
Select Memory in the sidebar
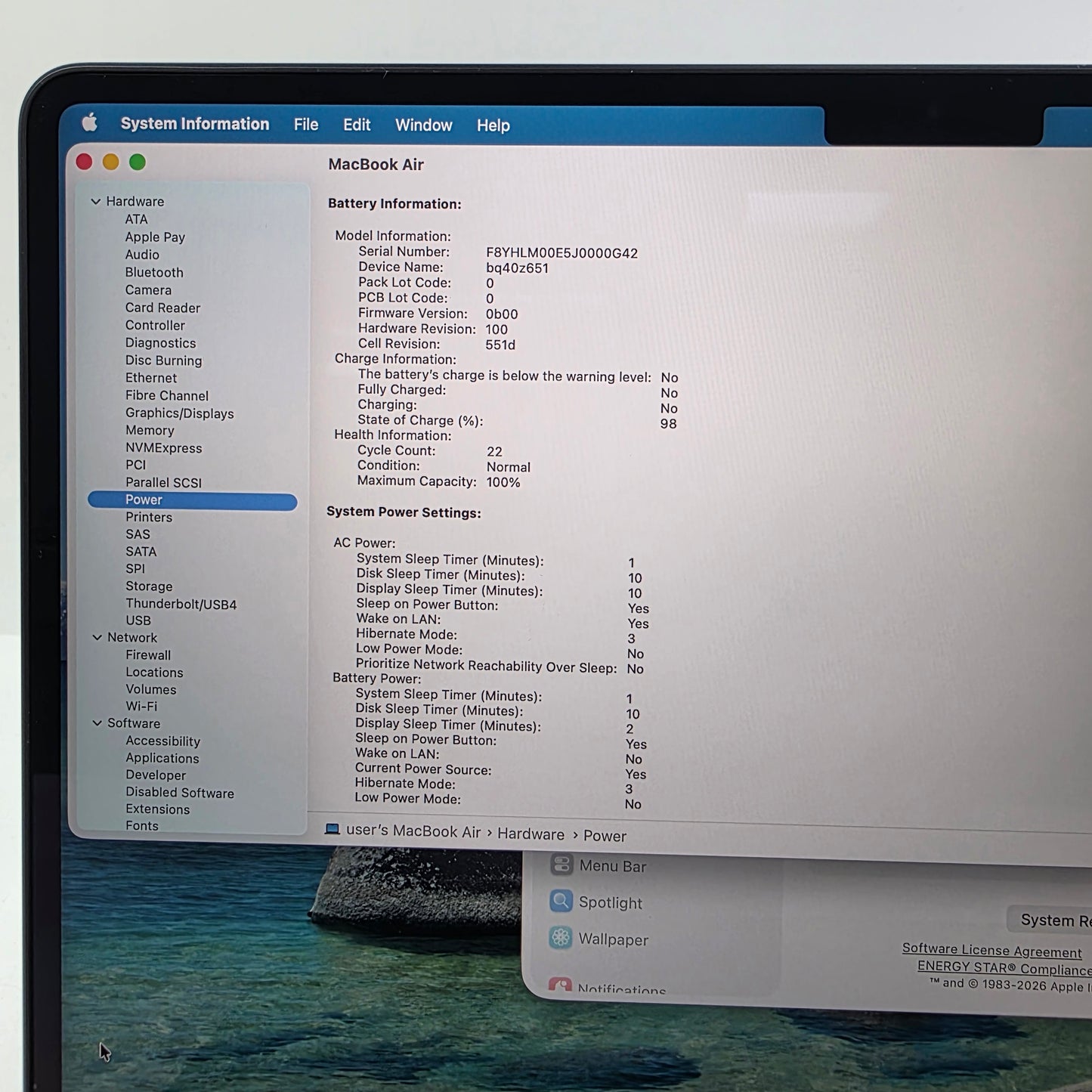click(x=150, y=430)
